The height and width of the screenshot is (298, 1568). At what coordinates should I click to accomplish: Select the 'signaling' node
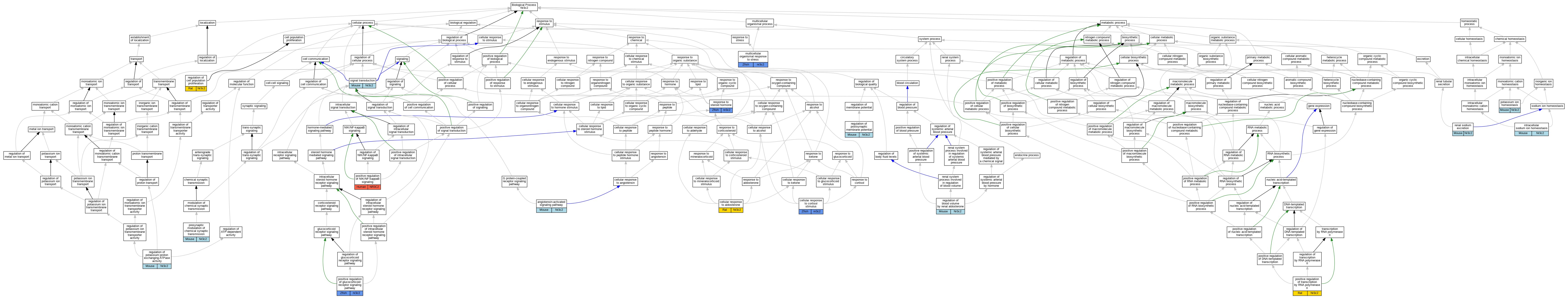pyautogui.click(x=402, y=59)
